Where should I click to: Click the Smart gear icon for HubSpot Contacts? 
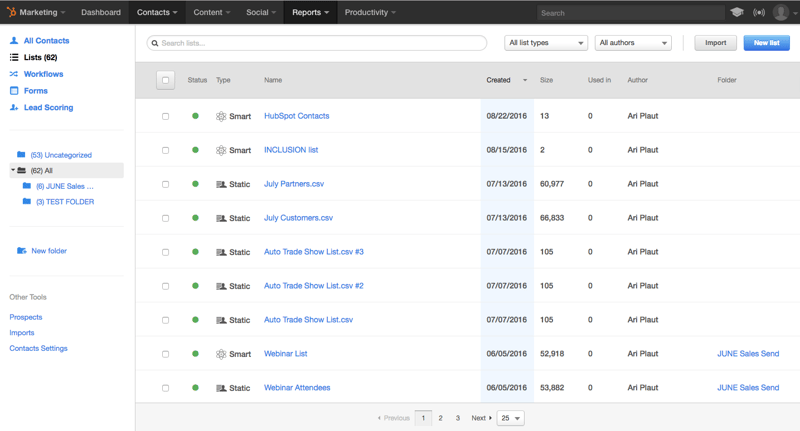pyautogui.click(x=221, y=116)
